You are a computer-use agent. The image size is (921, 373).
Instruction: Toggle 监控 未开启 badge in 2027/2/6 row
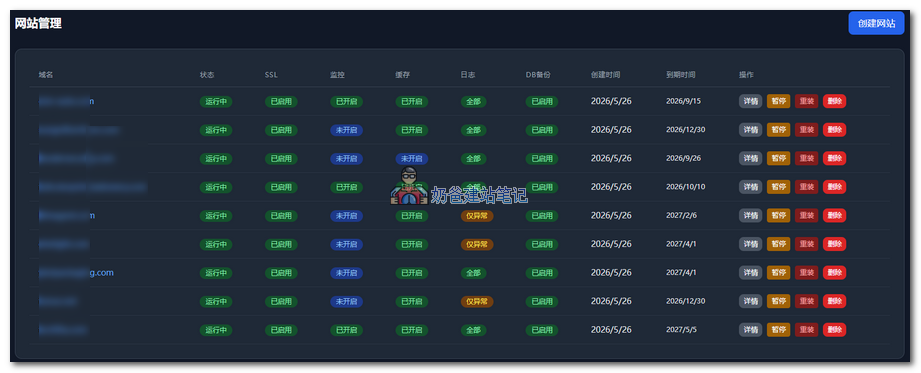(346, 216)
